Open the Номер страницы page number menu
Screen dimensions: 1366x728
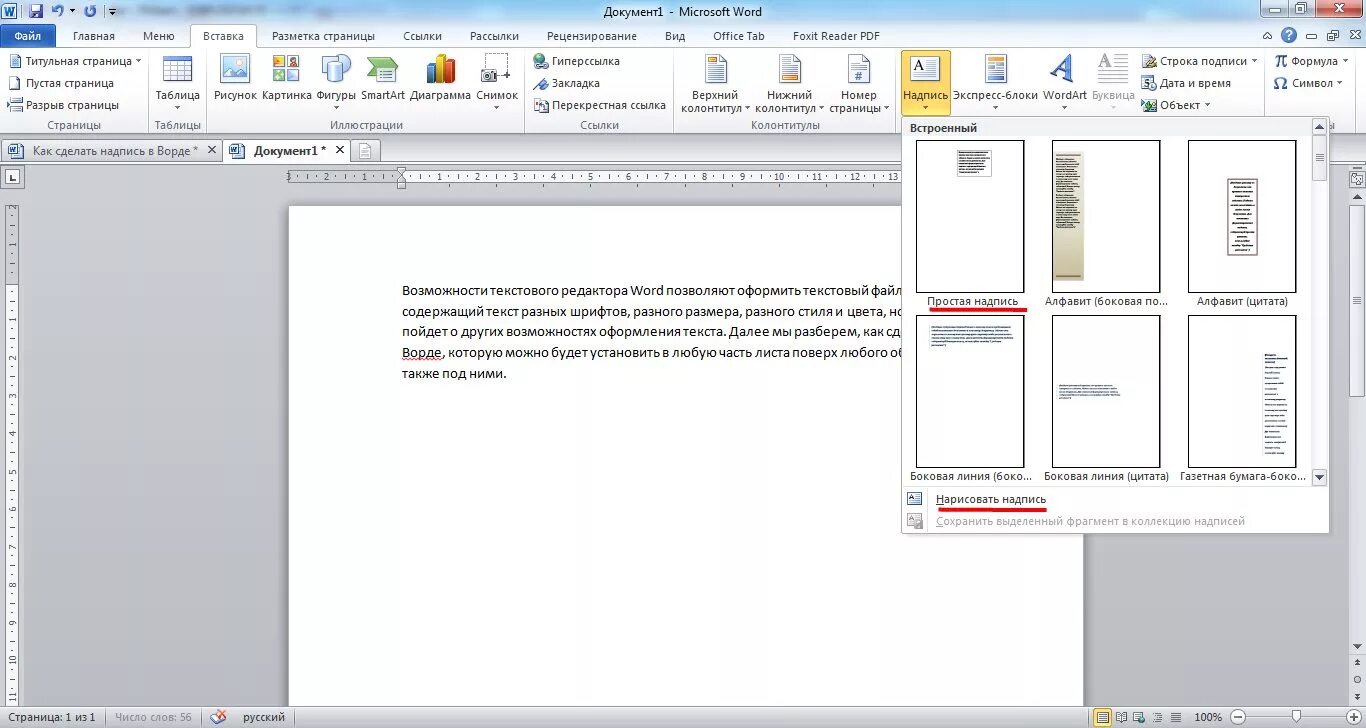point(858,85)
